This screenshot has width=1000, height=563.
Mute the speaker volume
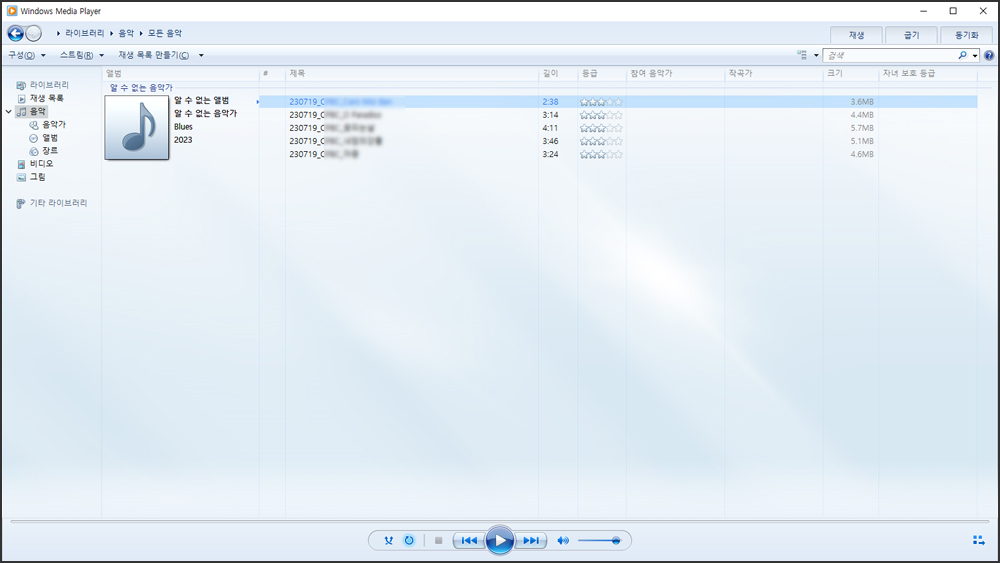click(562, 541)
